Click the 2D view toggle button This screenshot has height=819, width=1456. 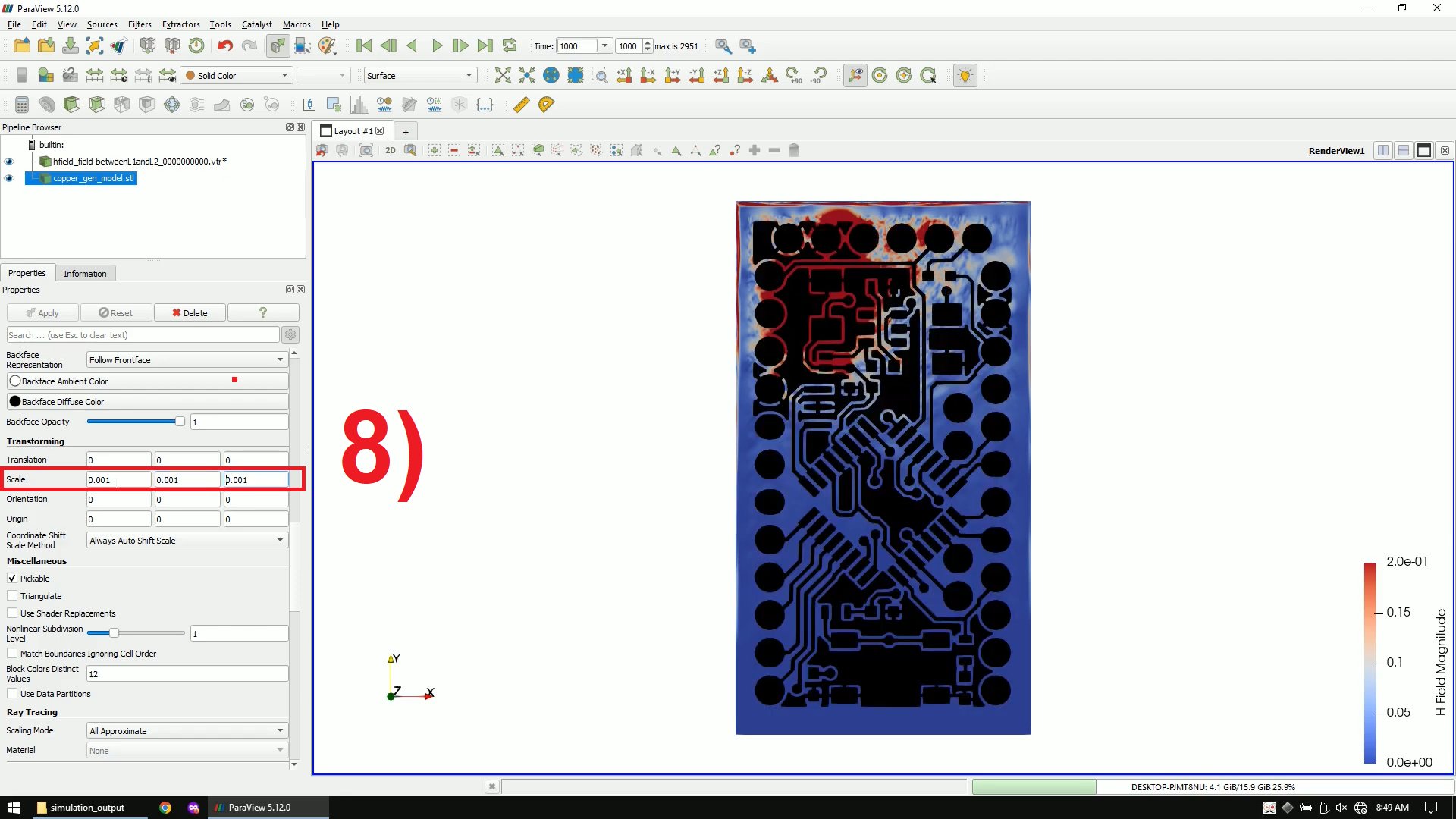[x=390, y=150]
